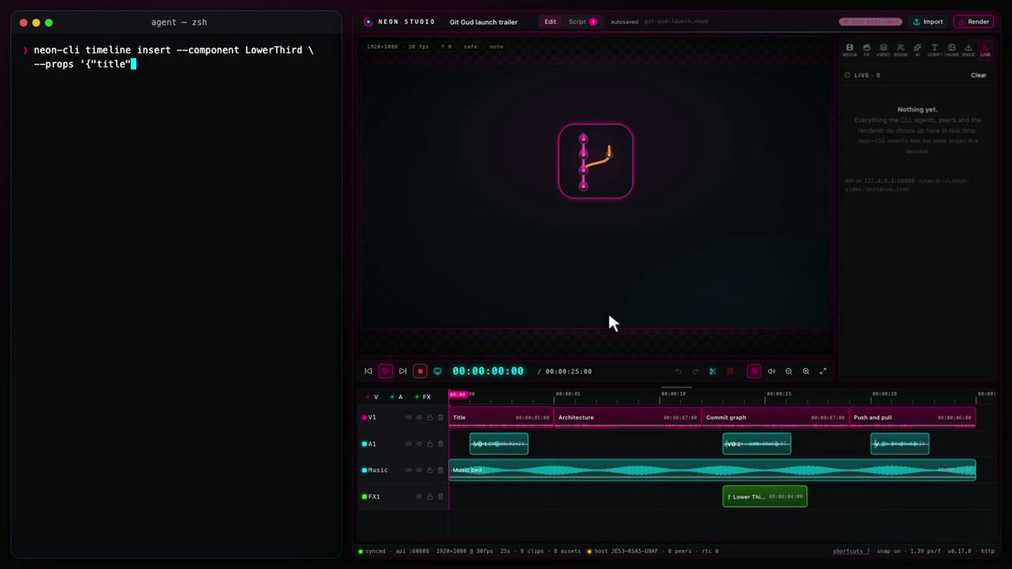
Task: Jump to timeline start with skip-back button
Action: (x=369, y=371)
